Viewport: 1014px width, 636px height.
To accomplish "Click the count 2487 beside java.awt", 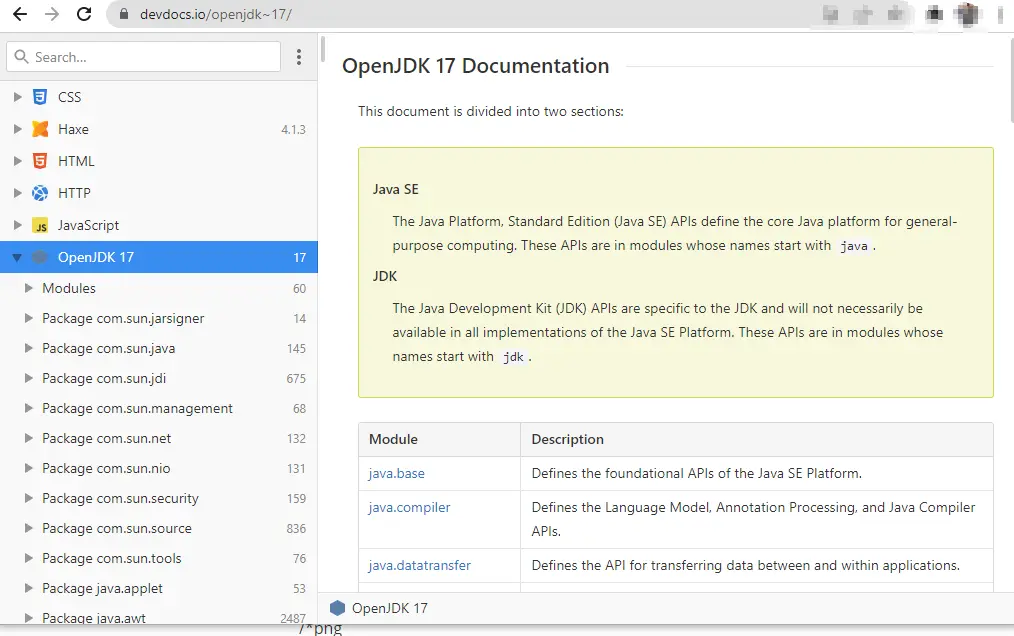I will click(x=293, y=618).
